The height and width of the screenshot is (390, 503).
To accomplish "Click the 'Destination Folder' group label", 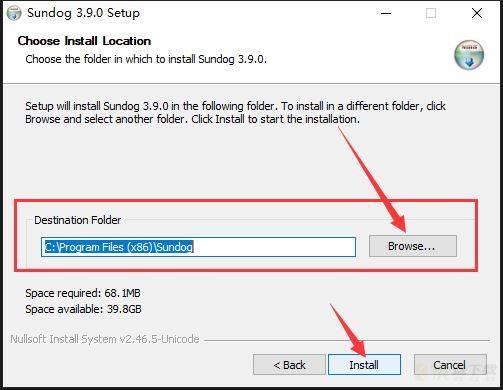I will click(77, 220).
